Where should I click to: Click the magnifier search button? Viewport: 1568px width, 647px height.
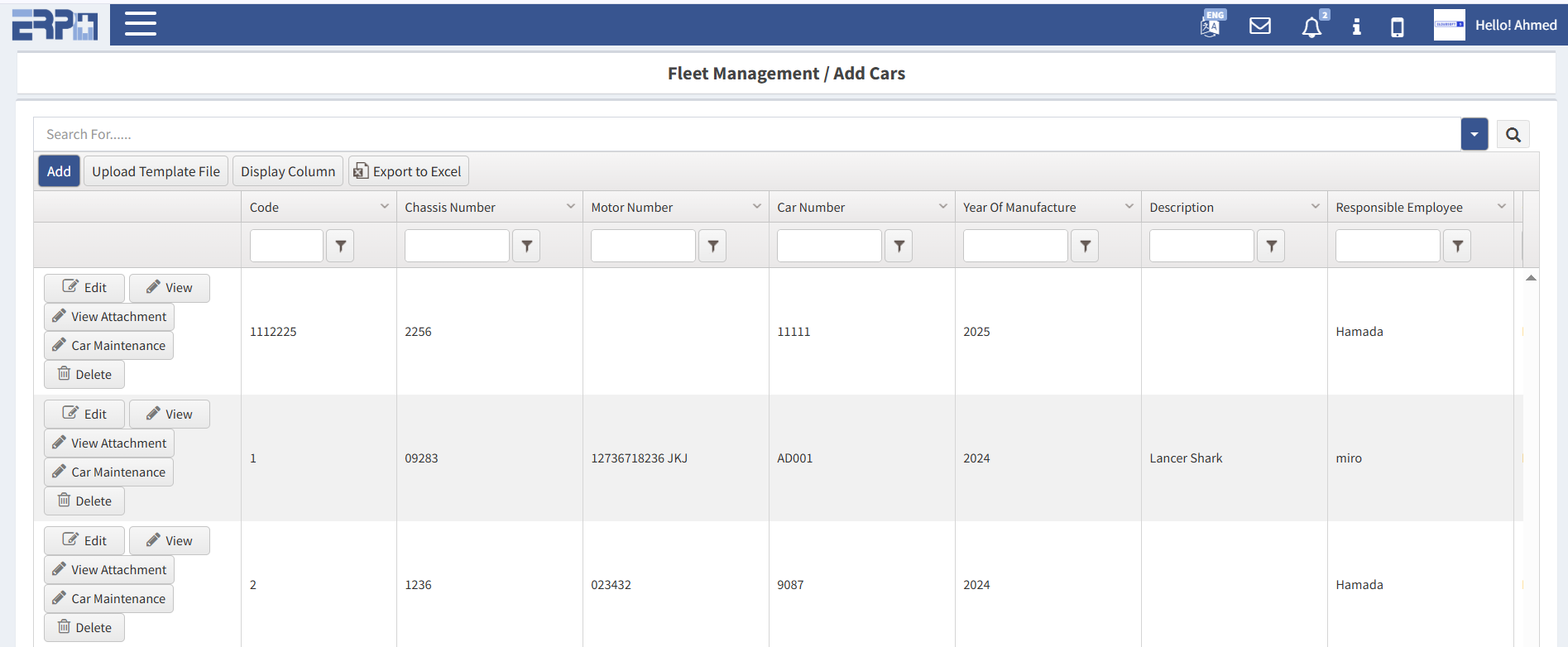pos(1513,135)
